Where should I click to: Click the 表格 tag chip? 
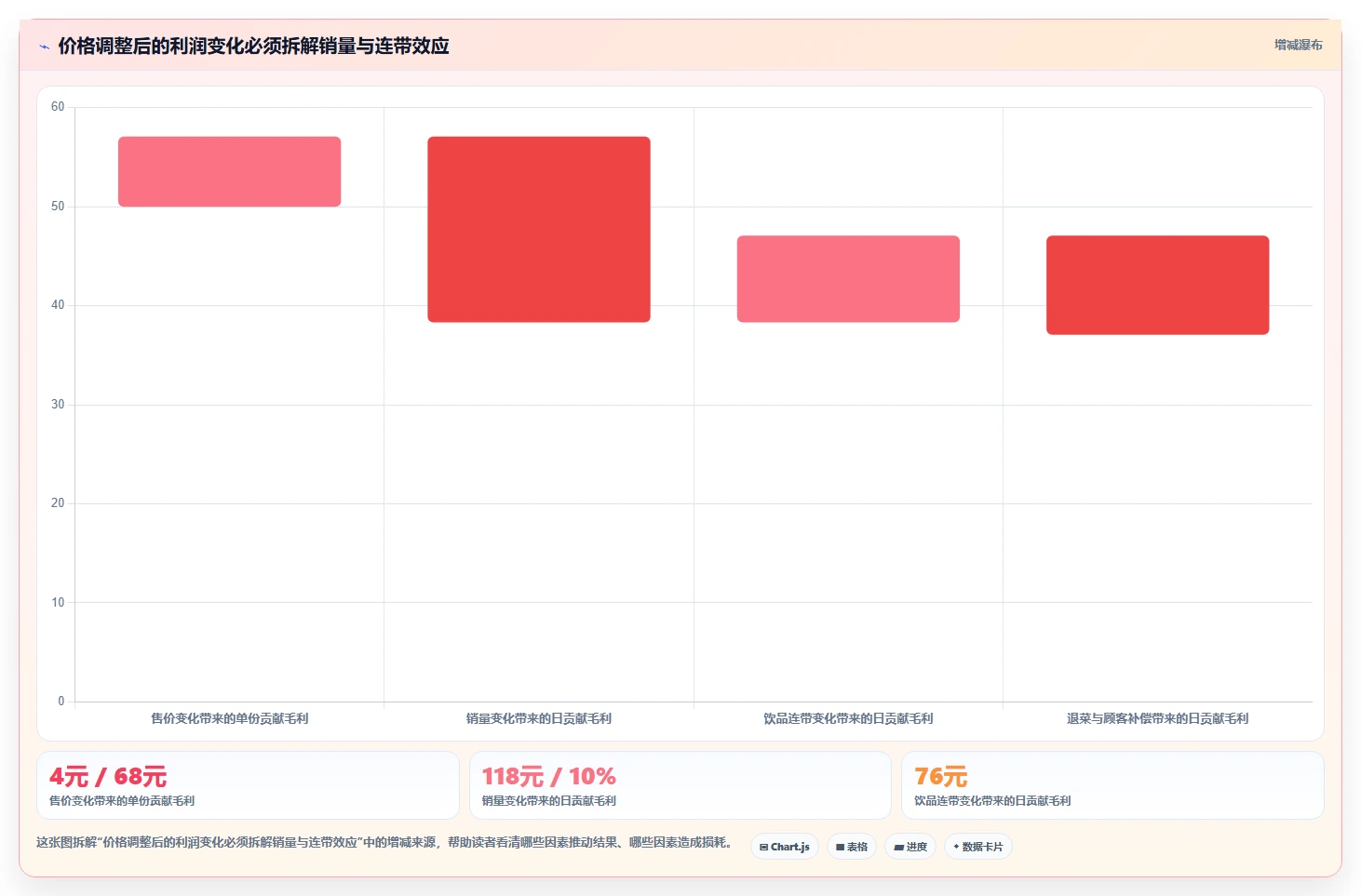[852, 847]
